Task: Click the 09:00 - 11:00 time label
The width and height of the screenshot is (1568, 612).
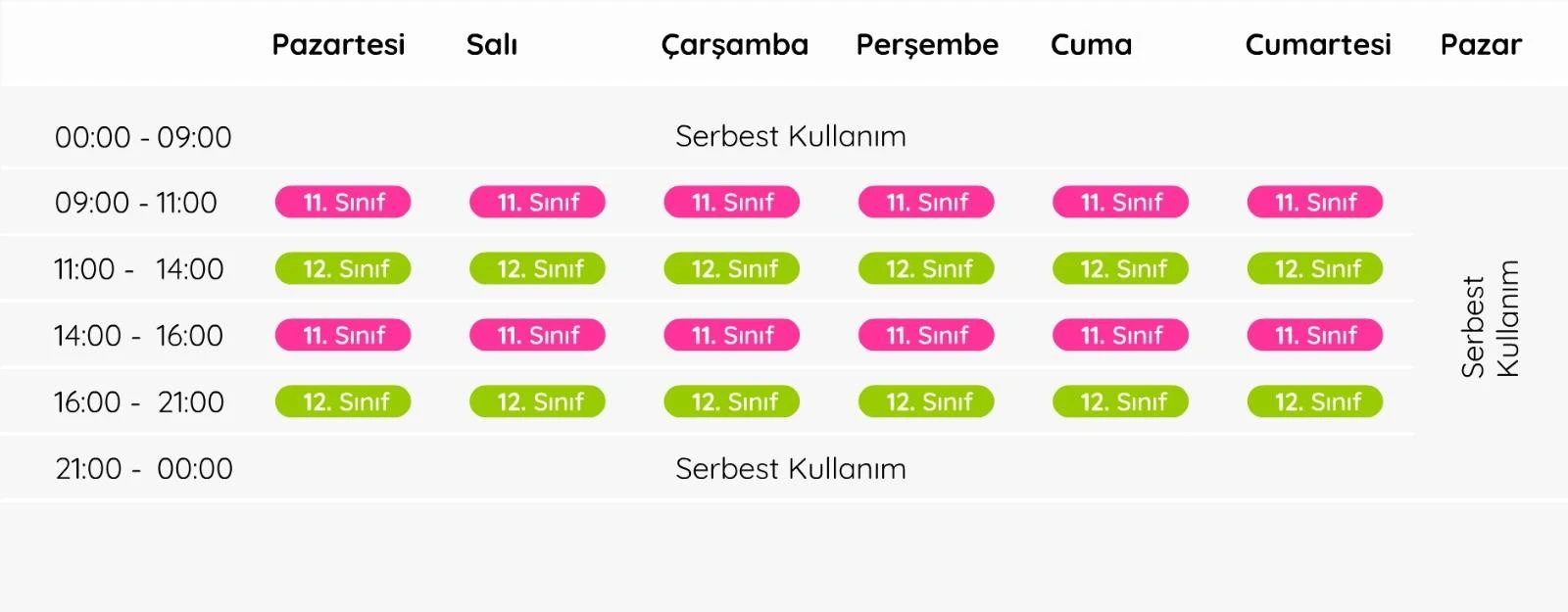Action: coord(135,203)
